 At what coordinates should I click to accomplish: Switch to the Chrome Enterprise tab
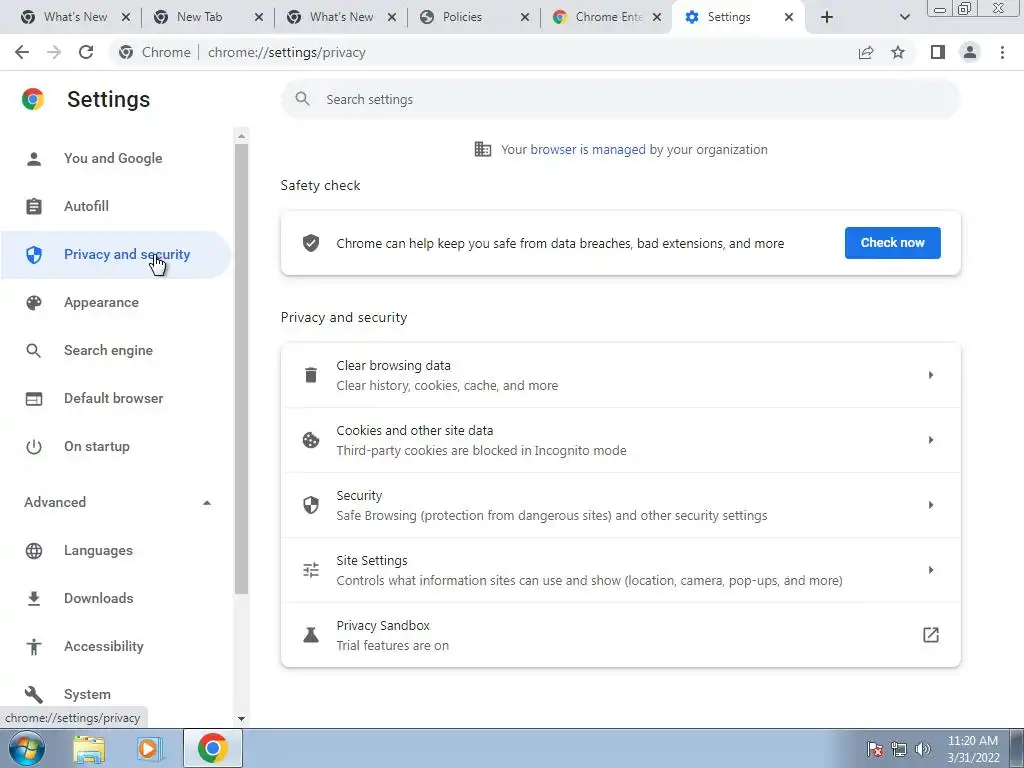coord(608,17)
